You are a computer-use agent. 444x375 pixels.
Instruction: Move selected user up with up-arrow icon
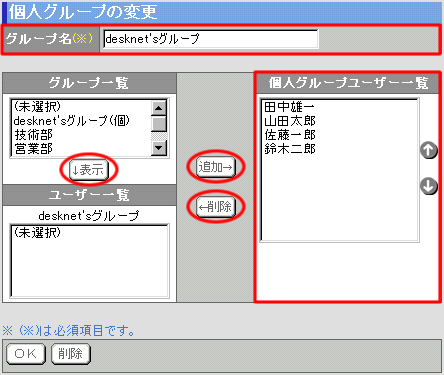[429, 150]
